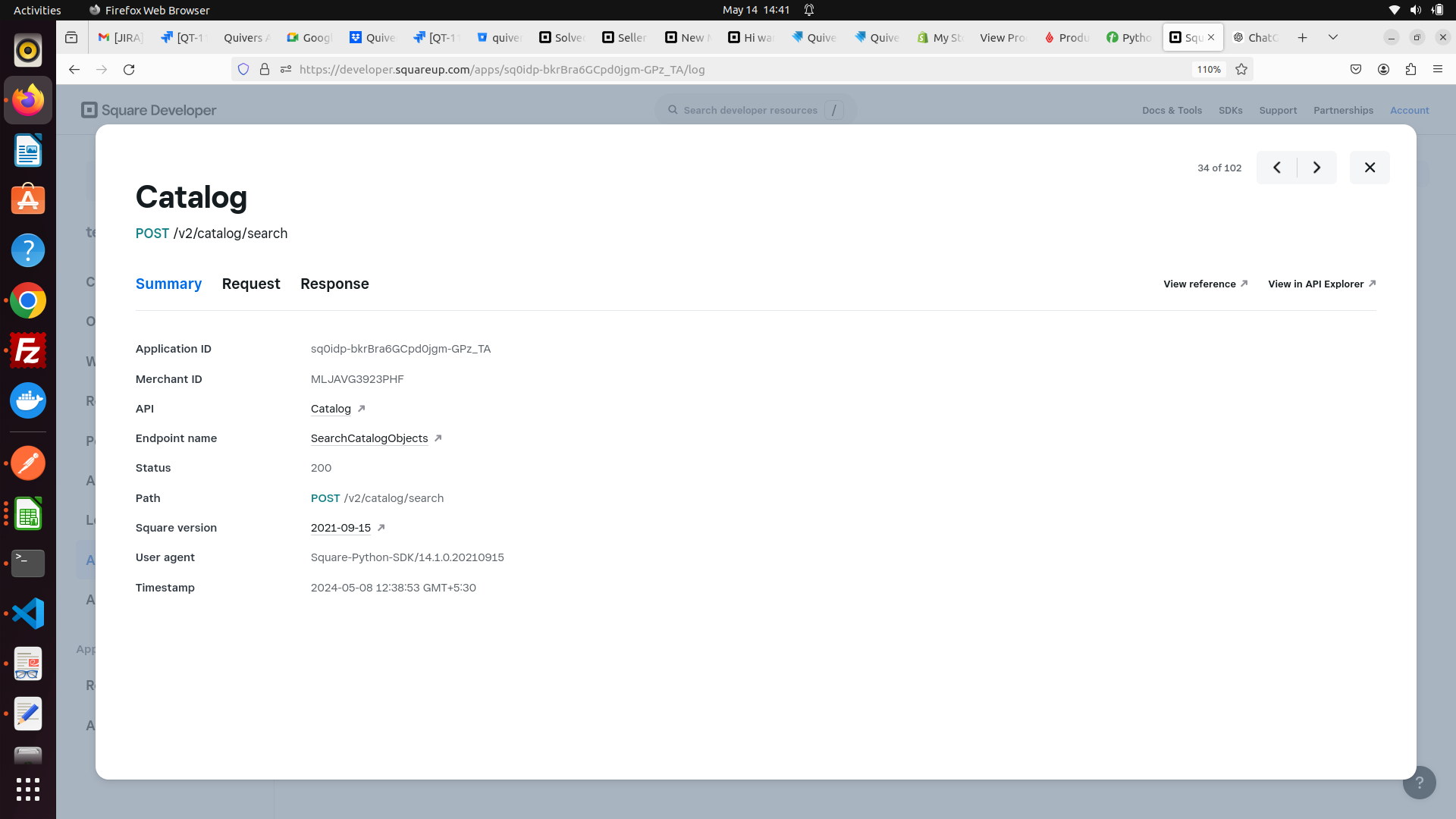Open the extensions puzzle icon

pyautogui.click(x=1411, y=69)
